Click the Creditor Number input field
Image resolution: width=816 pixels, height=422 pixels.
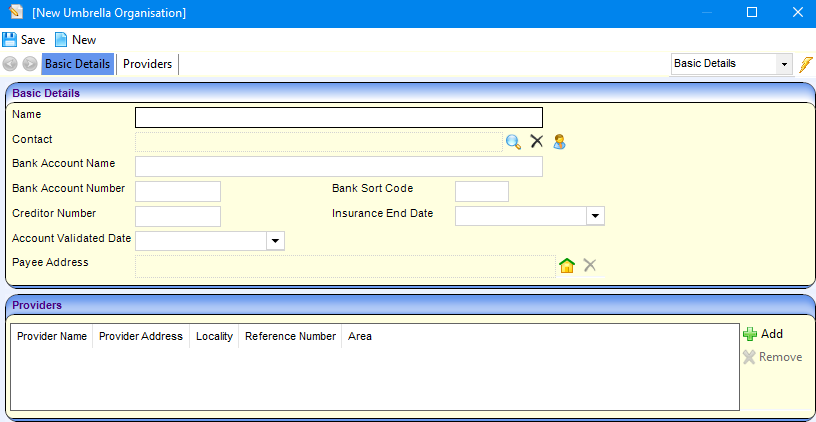point(177,216)
